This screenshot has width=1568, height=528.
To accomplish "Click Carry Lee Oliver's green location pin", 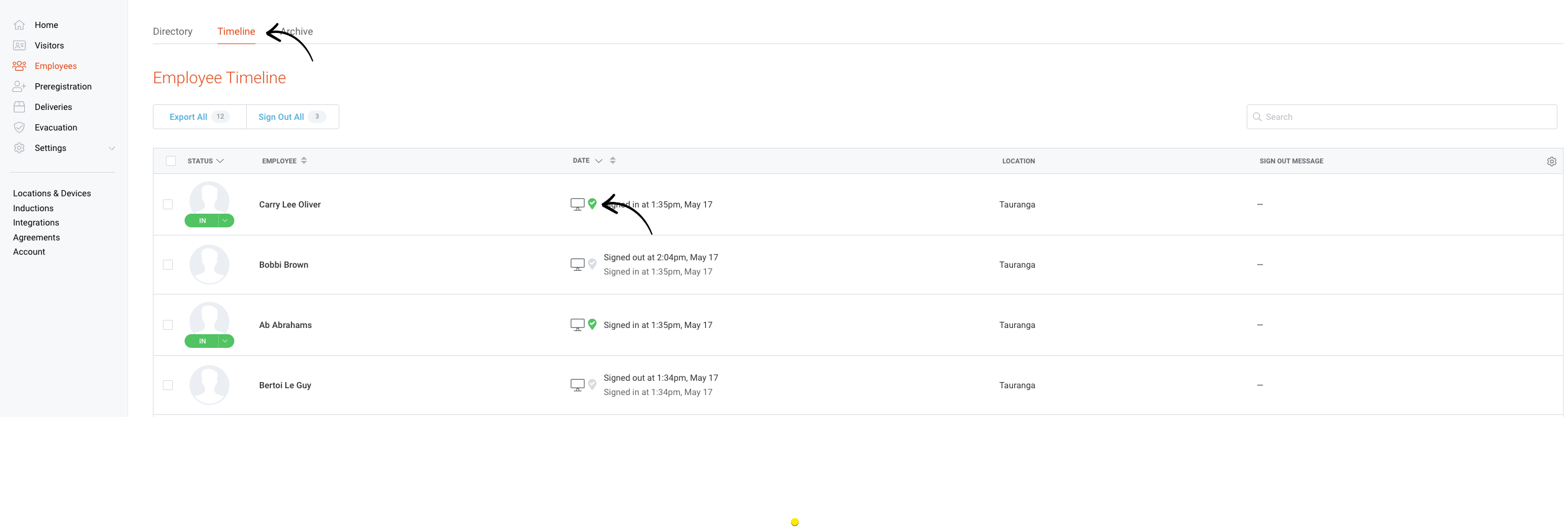I will (592, 204).
